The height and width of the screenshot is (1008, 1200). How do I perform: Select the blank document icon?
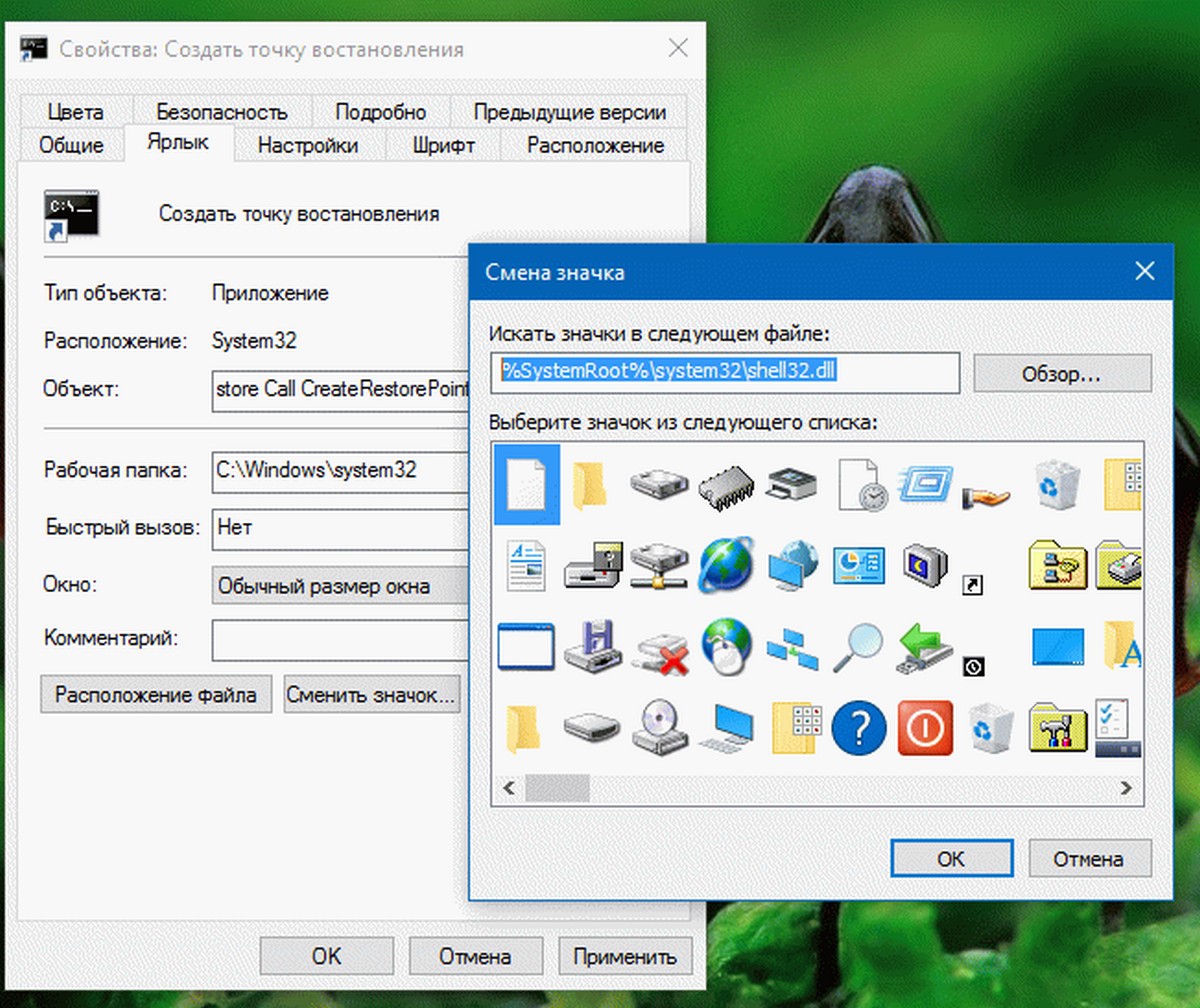coord(527,484)
